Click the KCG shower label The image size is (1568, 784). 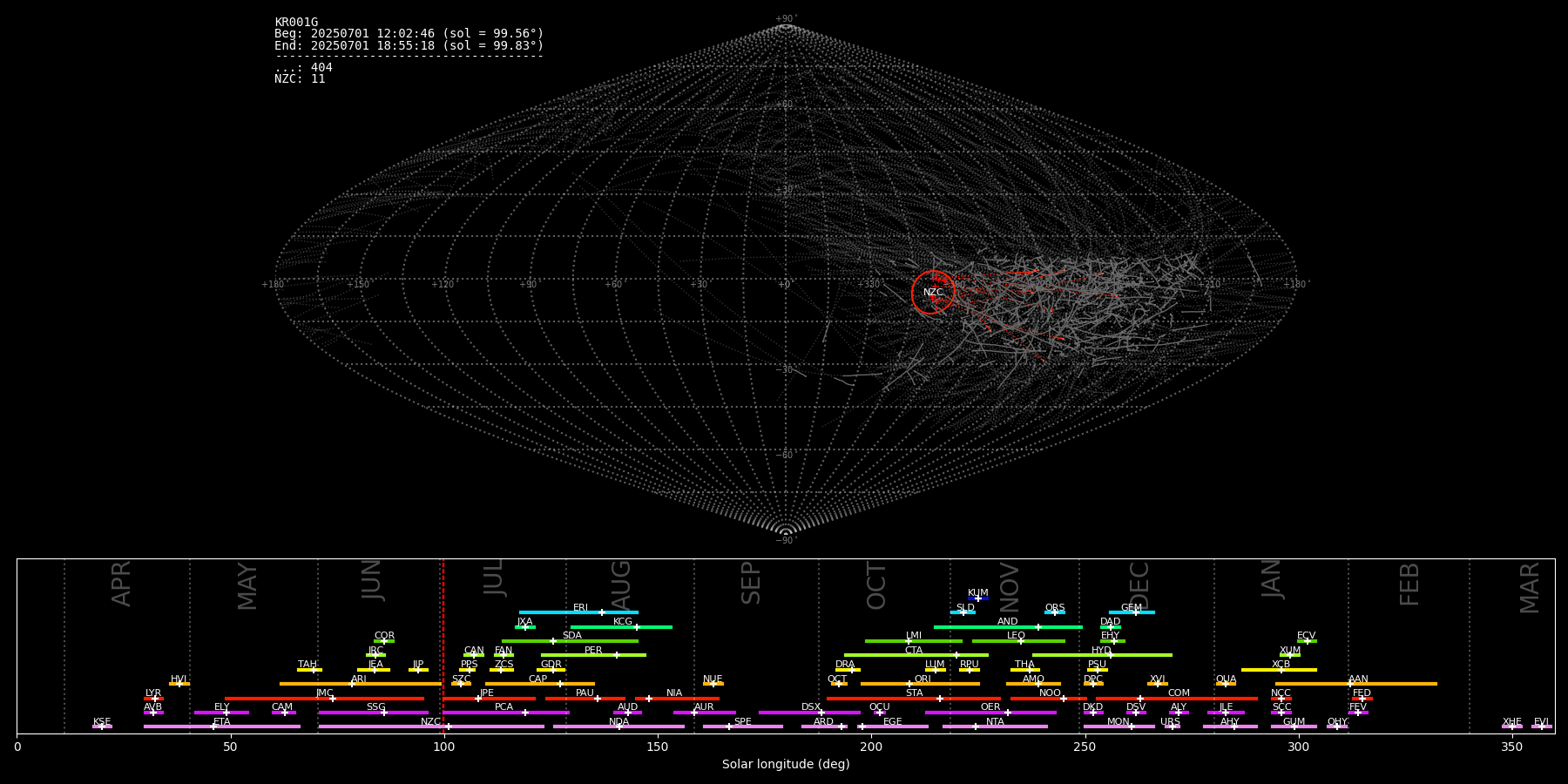(623, 622)
